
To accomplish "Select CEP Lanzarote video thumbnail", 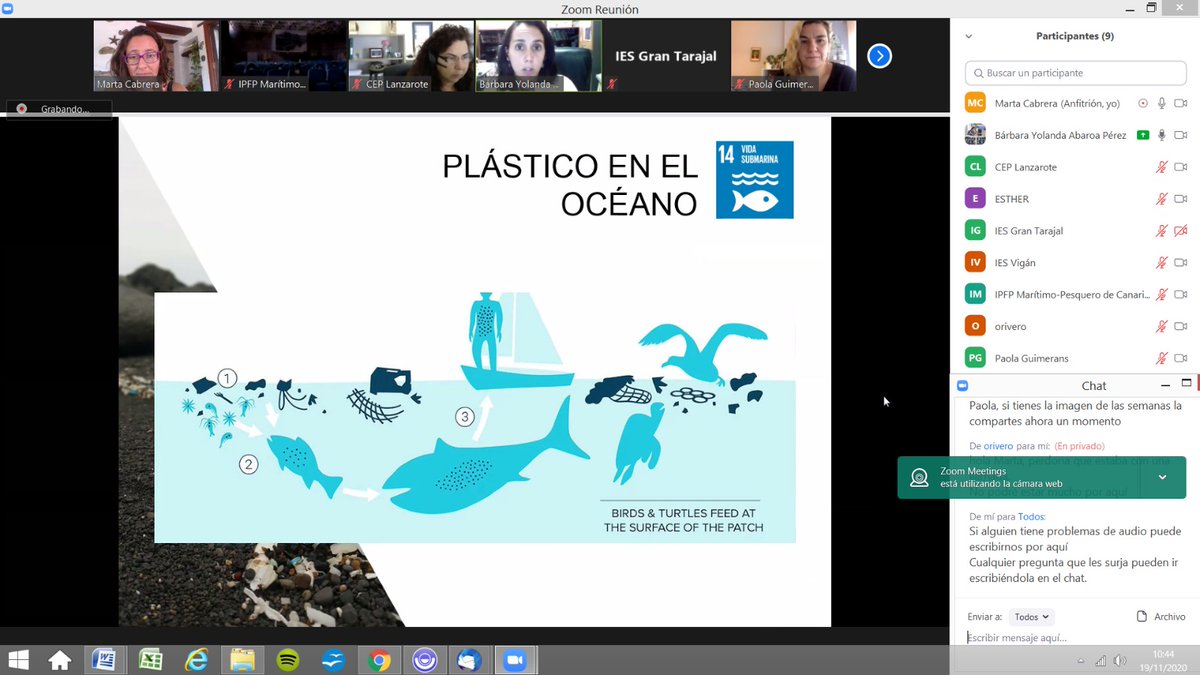I will pyautogui.click(x=410, y=56).
